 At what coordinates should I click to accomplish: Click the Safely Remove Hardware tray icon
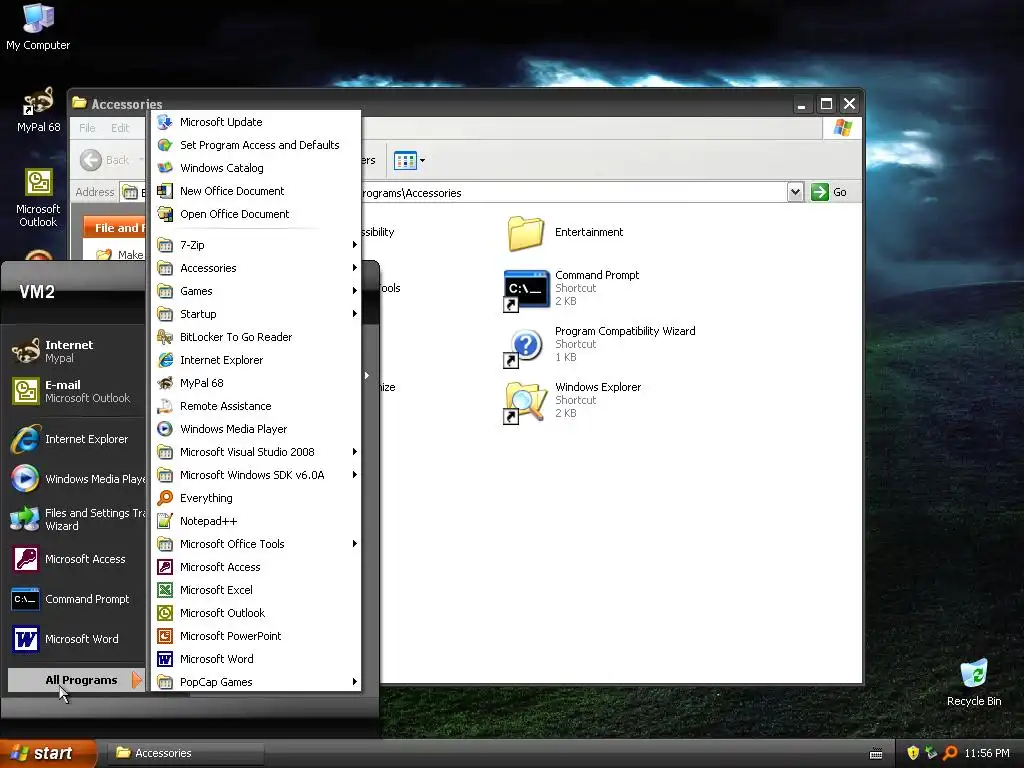pos(931,754)
